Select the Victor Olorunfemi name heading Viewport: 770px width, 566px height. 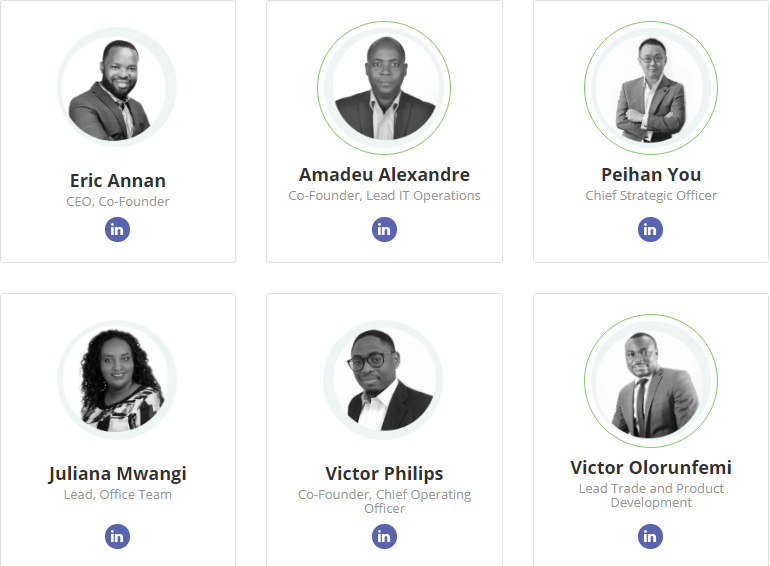651,468
